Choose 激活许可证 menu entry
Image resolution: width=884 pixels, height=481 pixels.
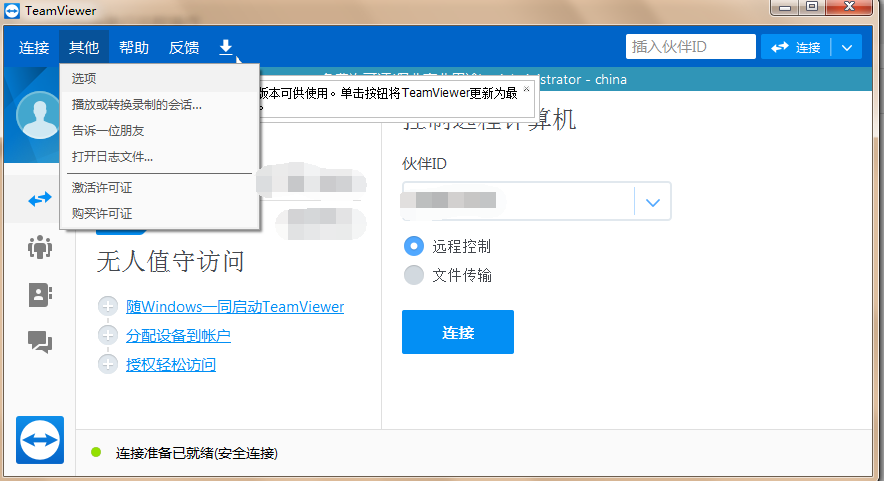point(159,188)
